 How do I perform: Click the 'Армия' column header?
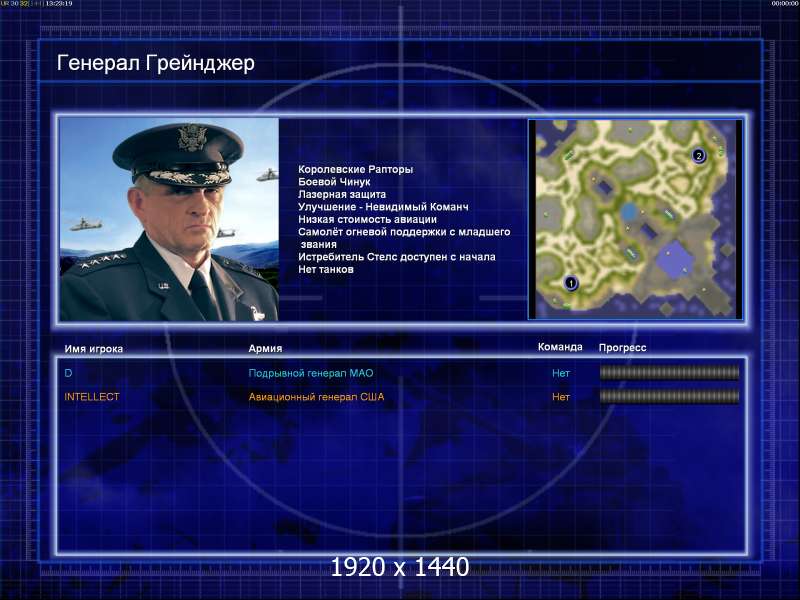coord(265,348)
